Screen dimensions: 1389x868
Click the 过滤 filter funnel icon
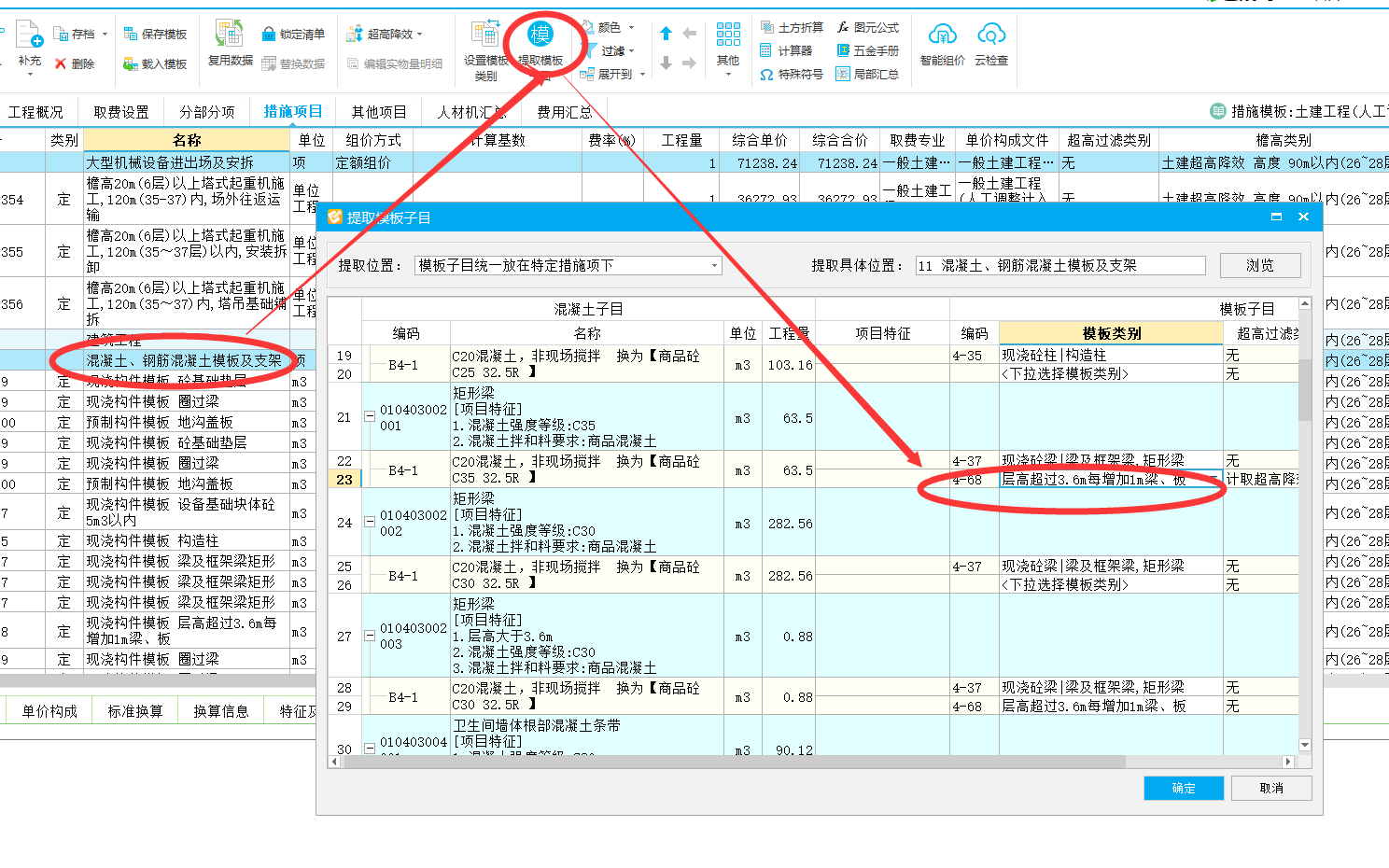588,50
